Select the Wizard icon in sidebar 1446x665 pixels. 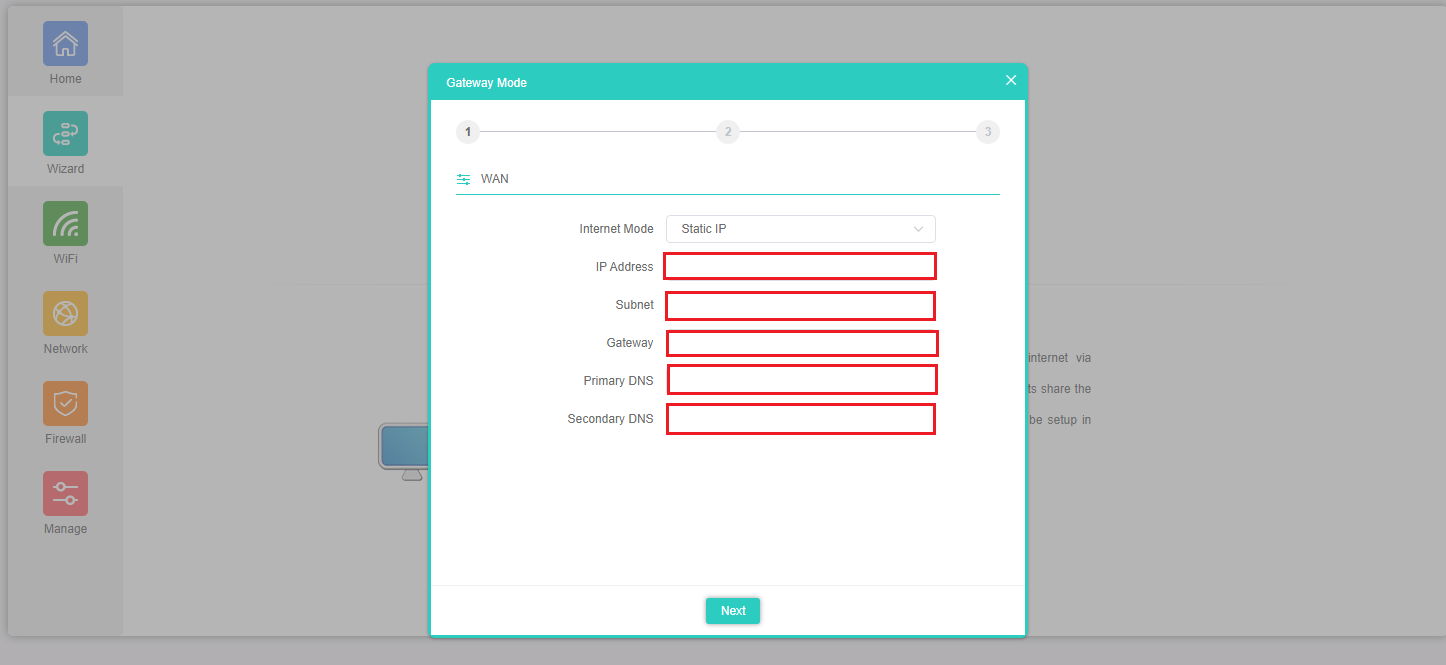(x=65, y=134)
